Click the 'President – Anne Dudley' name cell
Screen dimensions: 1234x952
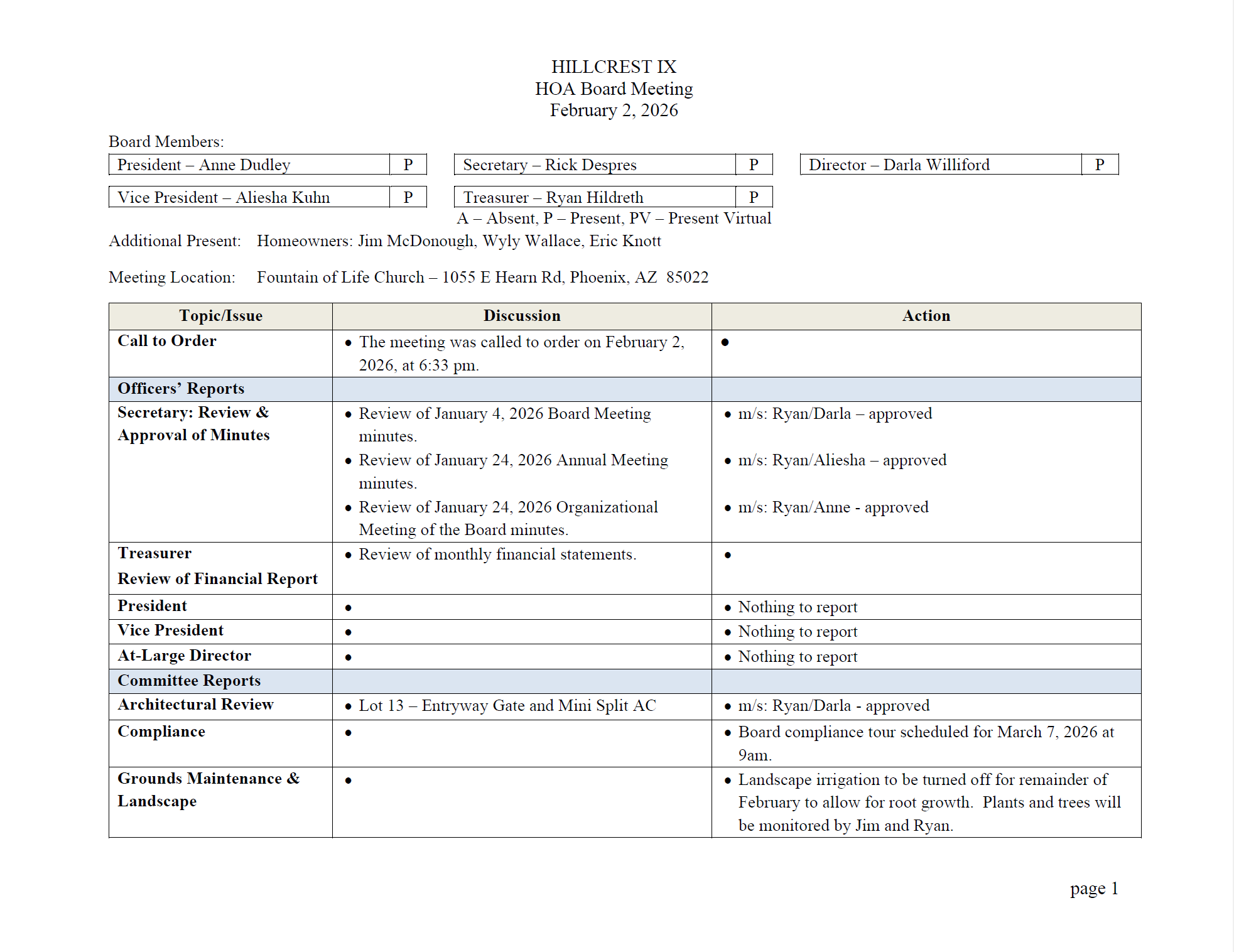249,165
